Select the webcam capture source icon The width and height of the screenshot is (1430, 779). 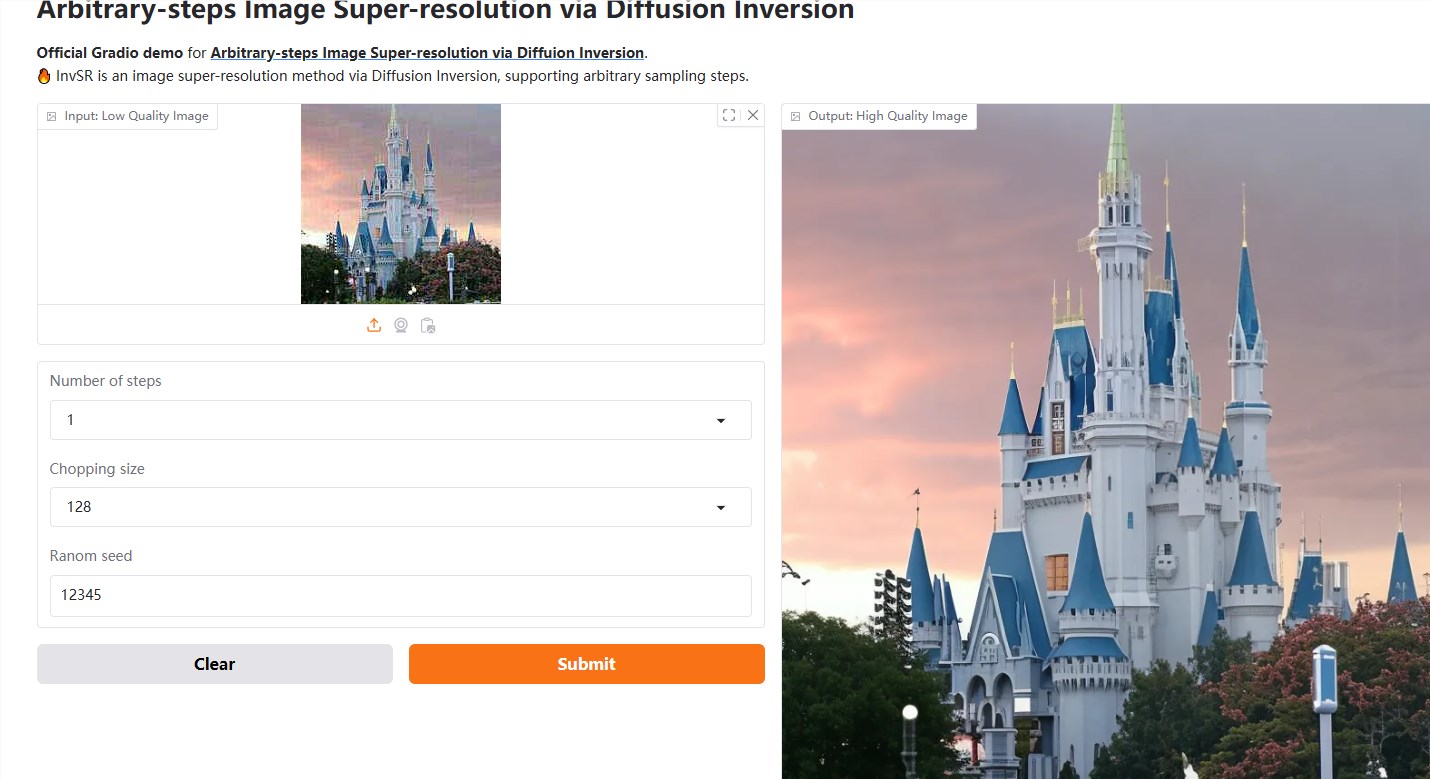point(401,325)
